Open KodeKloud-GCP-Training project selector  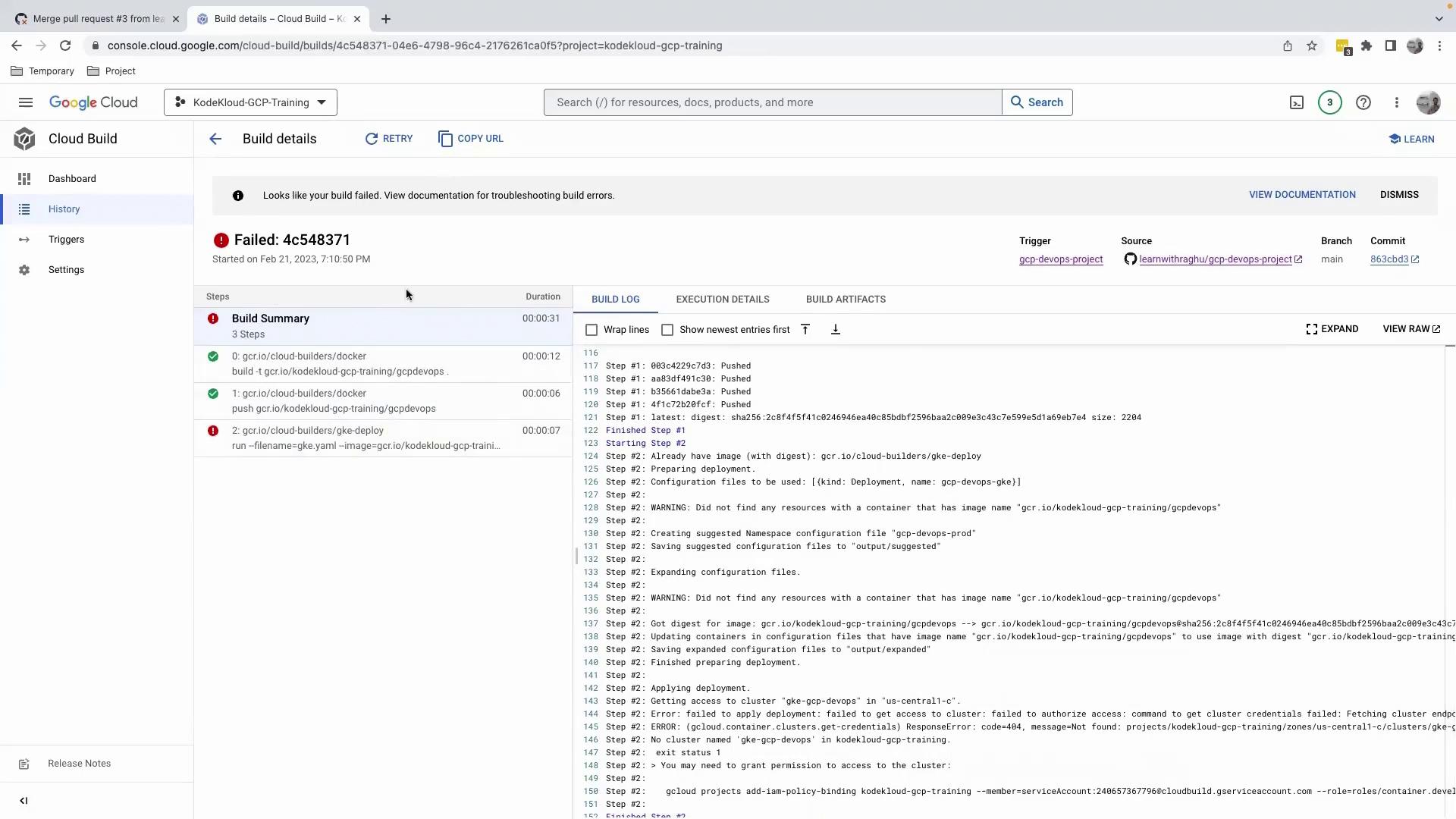tap(250, 102)
